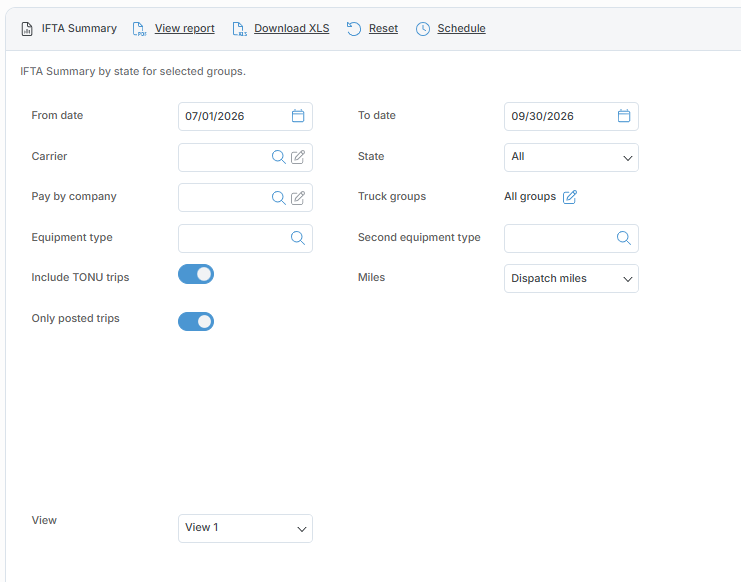This screenshot has height=582, width=741.
Task: Click the Schedule clock icon
Action: [x=423, y=29]
